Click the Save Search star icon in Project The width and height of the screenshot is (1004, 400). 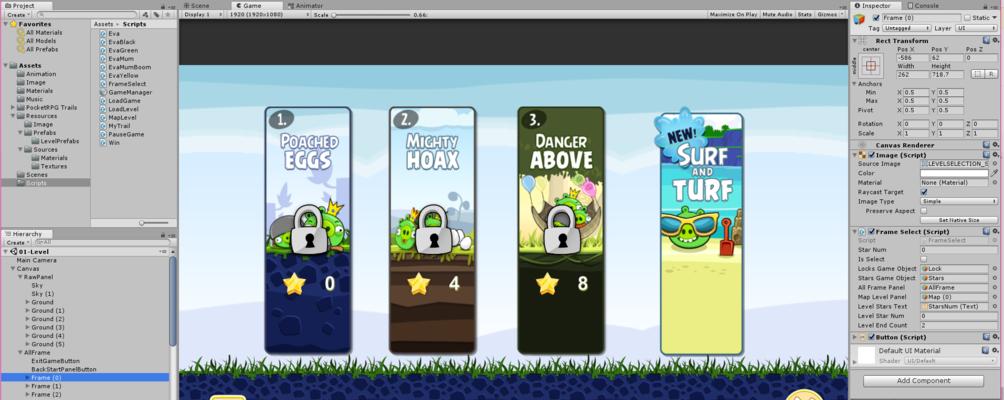point(168,14)
